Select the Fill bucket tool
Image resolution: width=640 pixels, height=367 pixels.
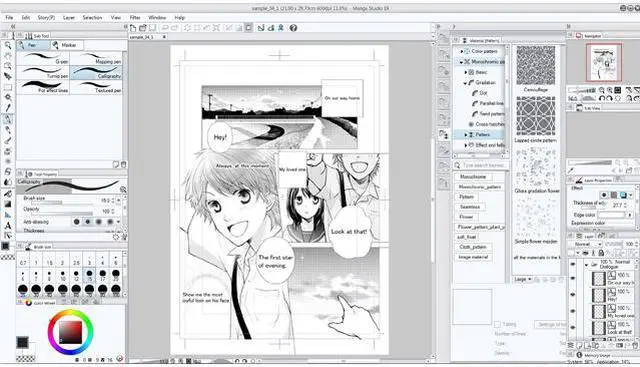[8, 194]
